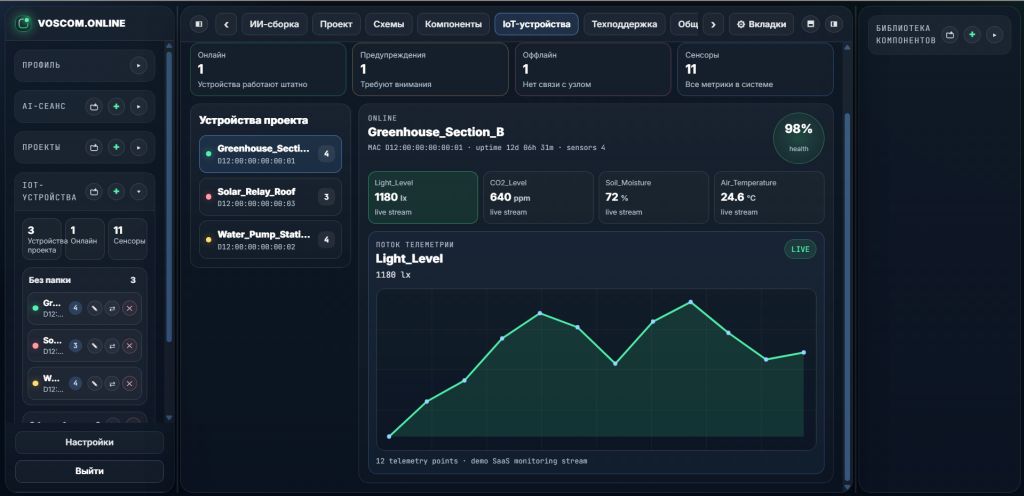Image resolution: width=1024 pixels, height=496 pixels.
Task: Add a new AI-сеанс with plus icon
Action: click(116, 106)
